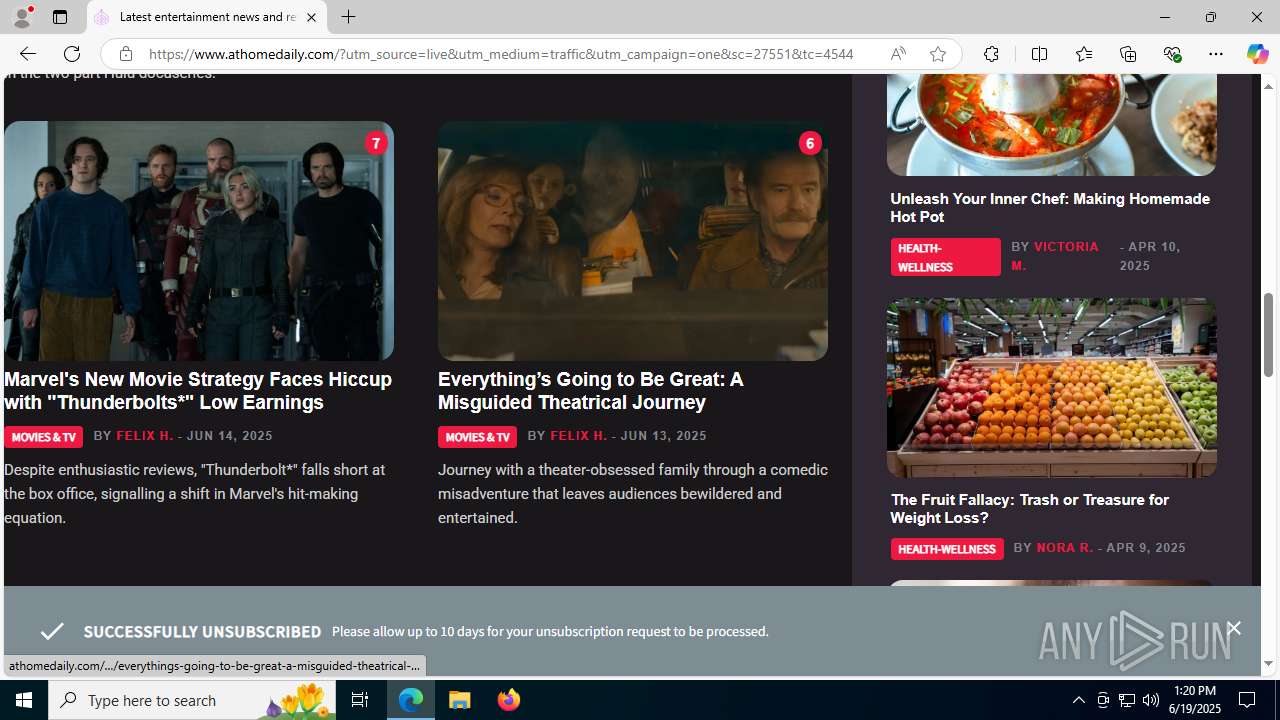Open volume control in tray
The image size is (1280, 720).
click(1150, 700)
